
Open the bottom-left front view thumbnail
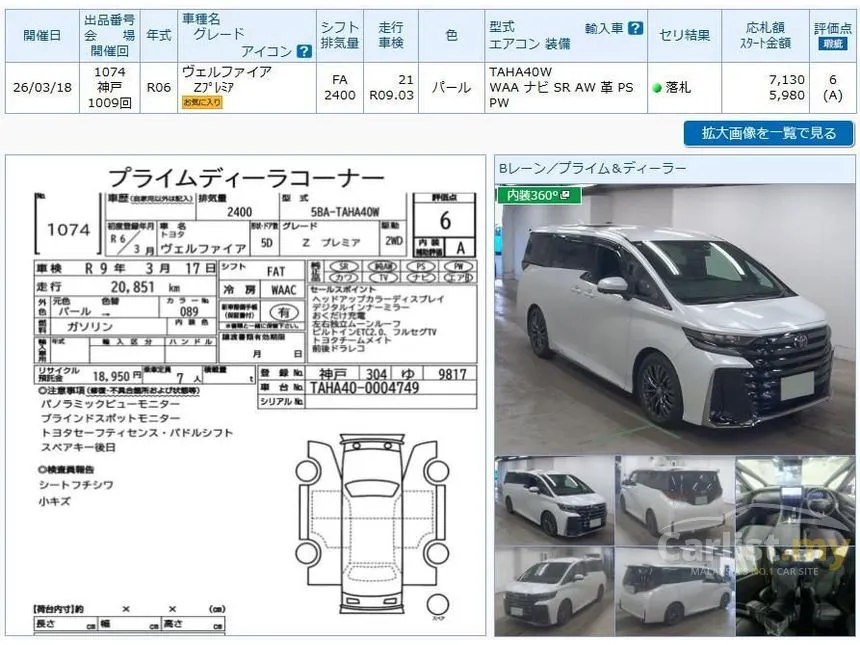[554, 591]
